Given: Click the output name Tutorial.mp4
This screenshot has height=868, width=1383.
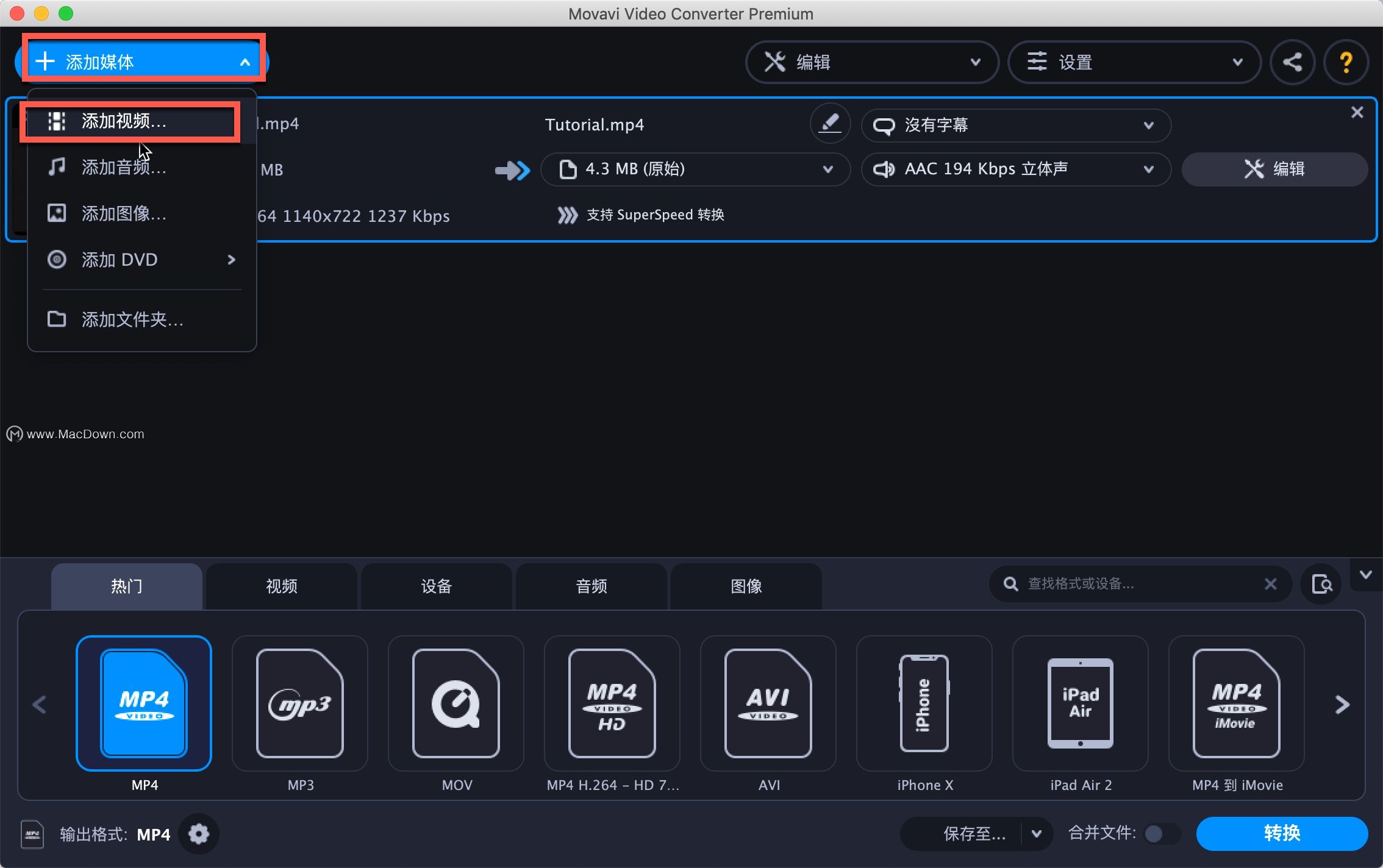Looking at the screenshot, I should [x=595, y=125].
